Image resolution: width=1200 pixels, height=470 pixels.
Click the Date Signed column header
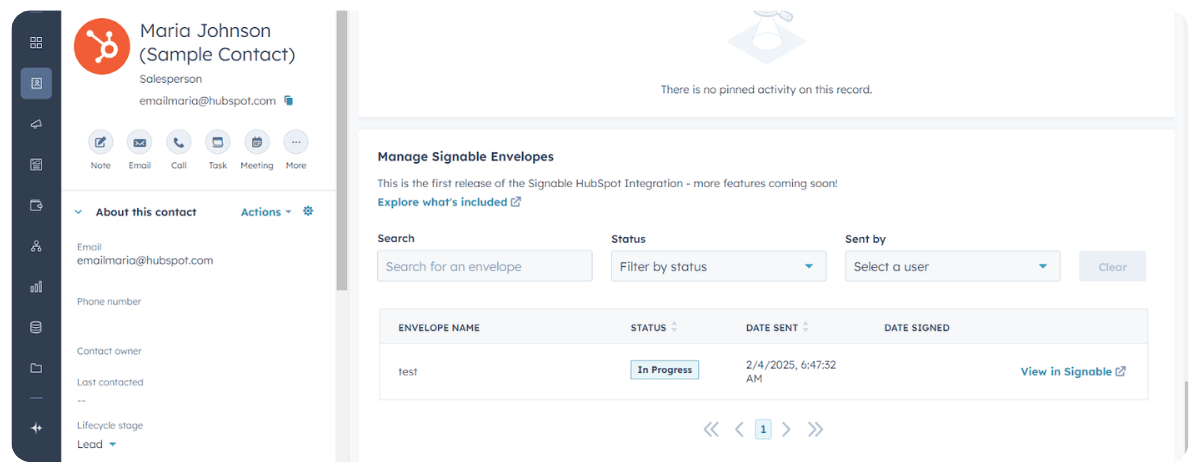coord(917,328)
